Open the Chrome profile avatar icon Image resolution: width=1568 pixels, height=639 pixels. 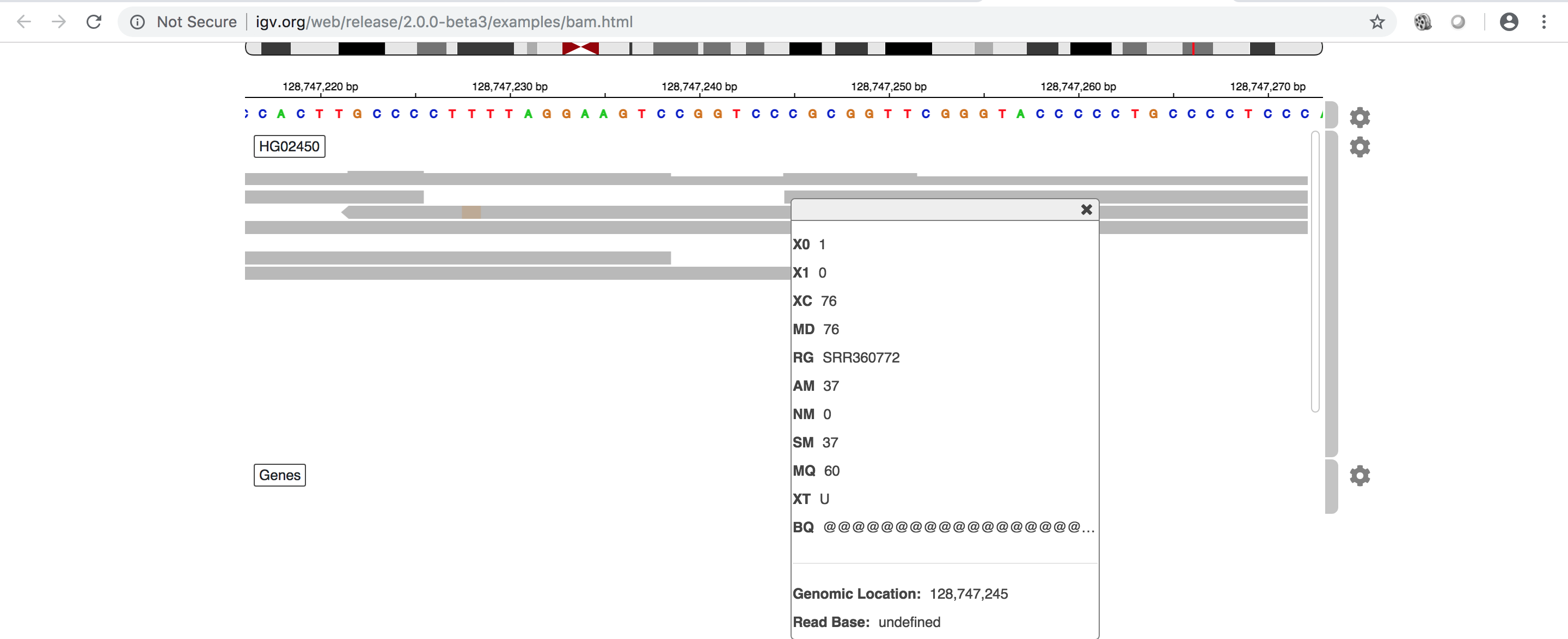[1510, 22]
